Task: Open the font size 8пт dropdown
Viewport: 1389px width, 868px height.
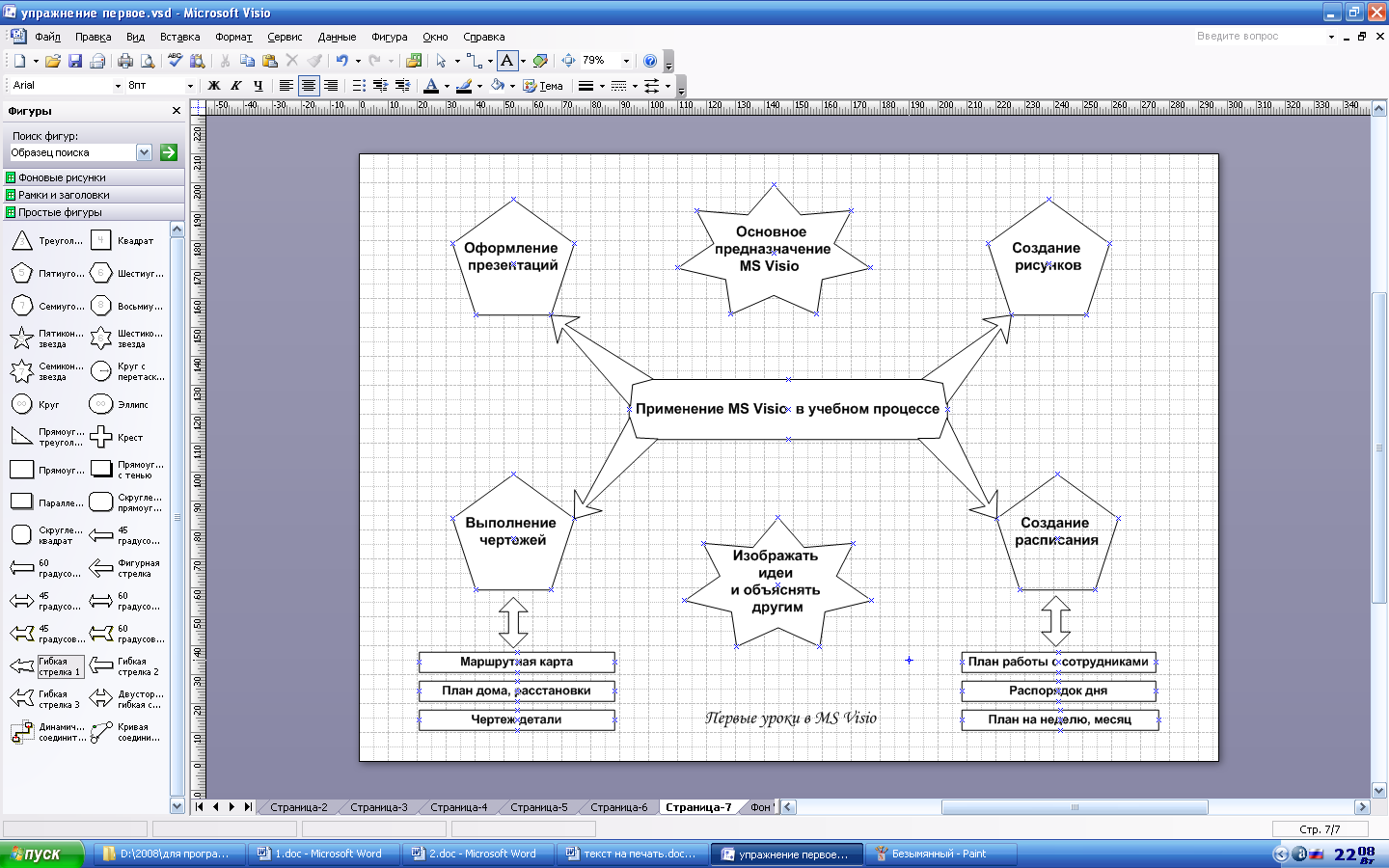Action: click(x=190, y=86)
